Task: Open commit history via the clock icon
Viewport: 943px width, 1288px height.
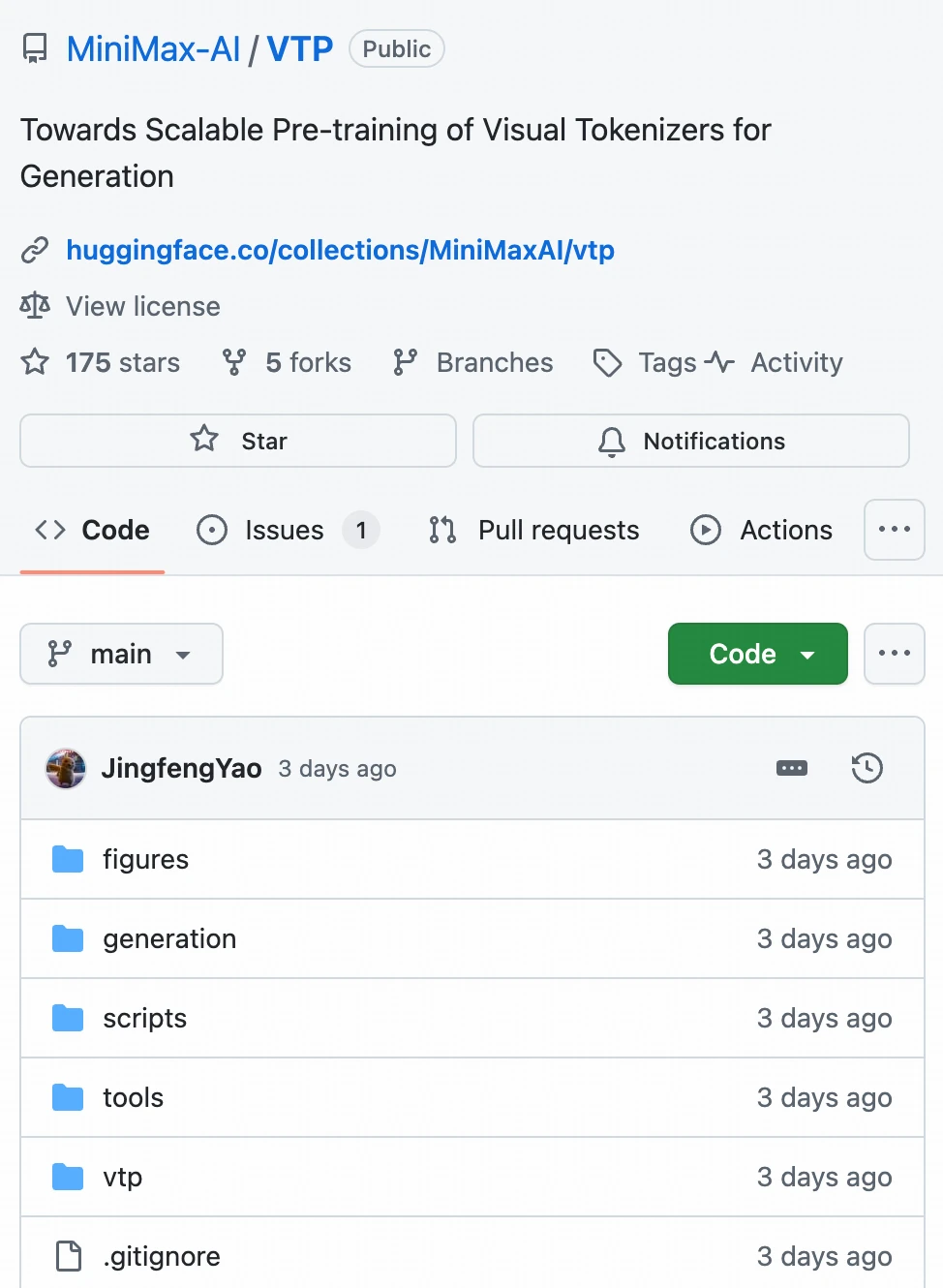Action: point(867,768)
